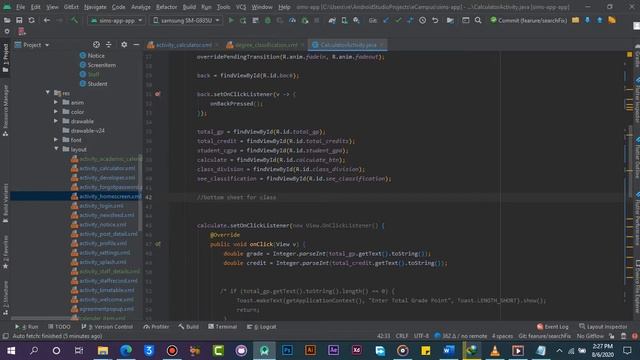Screen dimensions: 640x360
Task: Open the Profiler tool window
Action: tap(156, 327)
